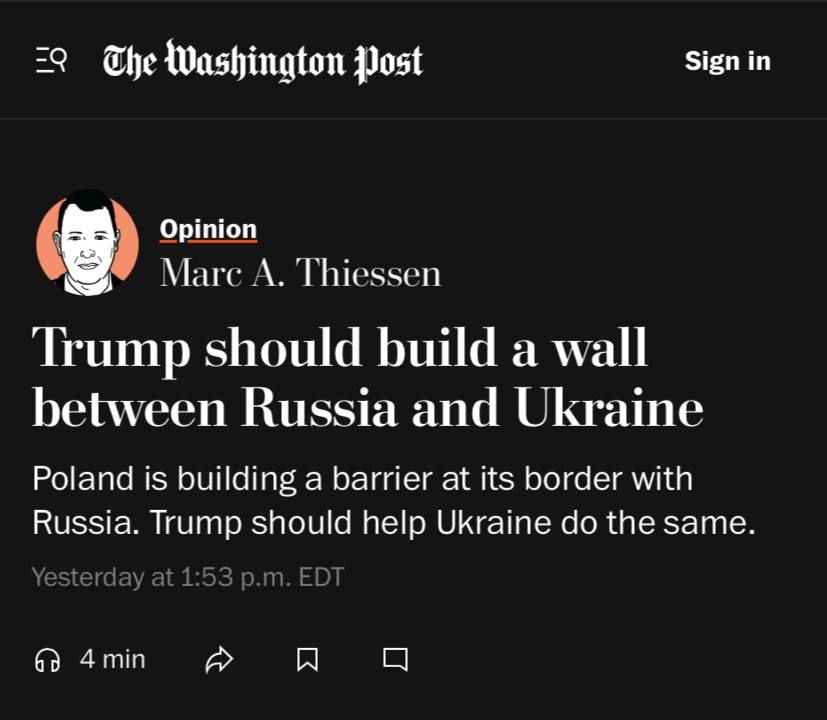This screenshot has height=720, width=827.
Task: Bookmark this article
Action: click(x=308, y=659)
